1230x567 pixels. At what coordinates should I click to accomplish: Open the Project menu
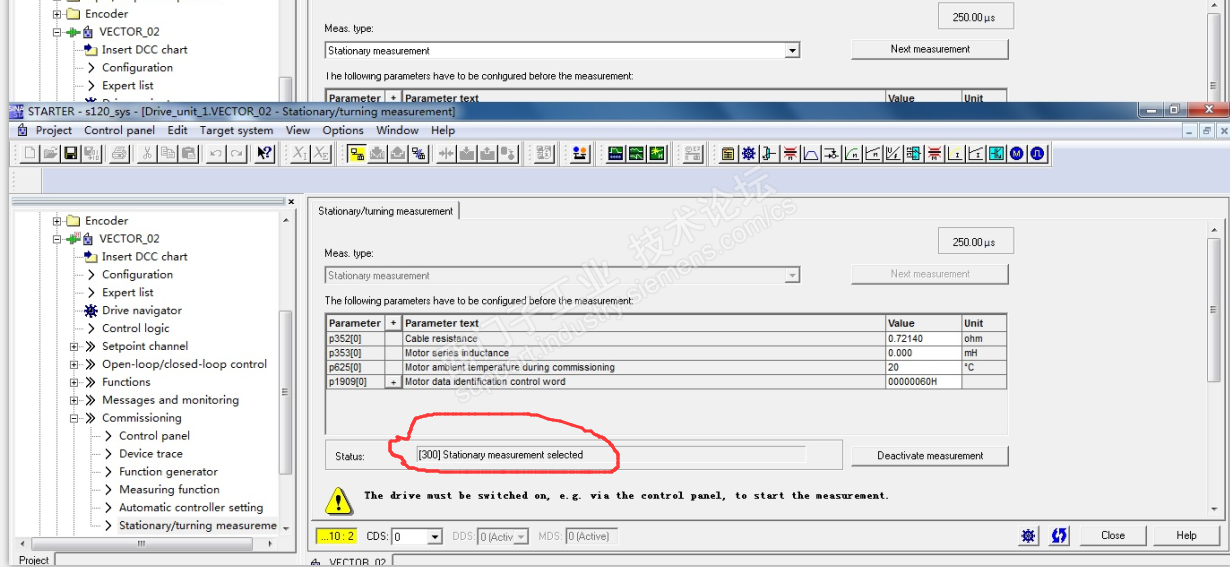tap(54, 130)
